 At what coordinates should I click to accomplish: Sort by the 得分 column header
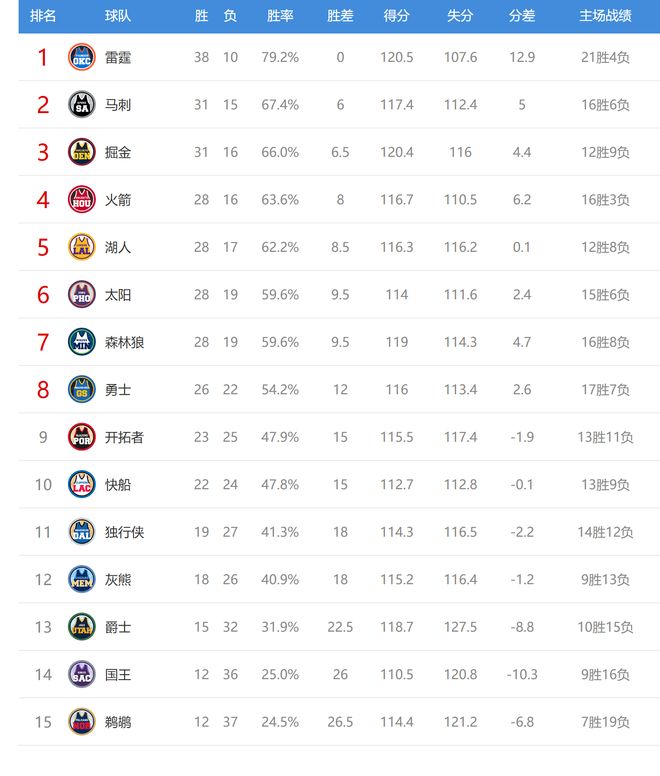pos(396,17)
